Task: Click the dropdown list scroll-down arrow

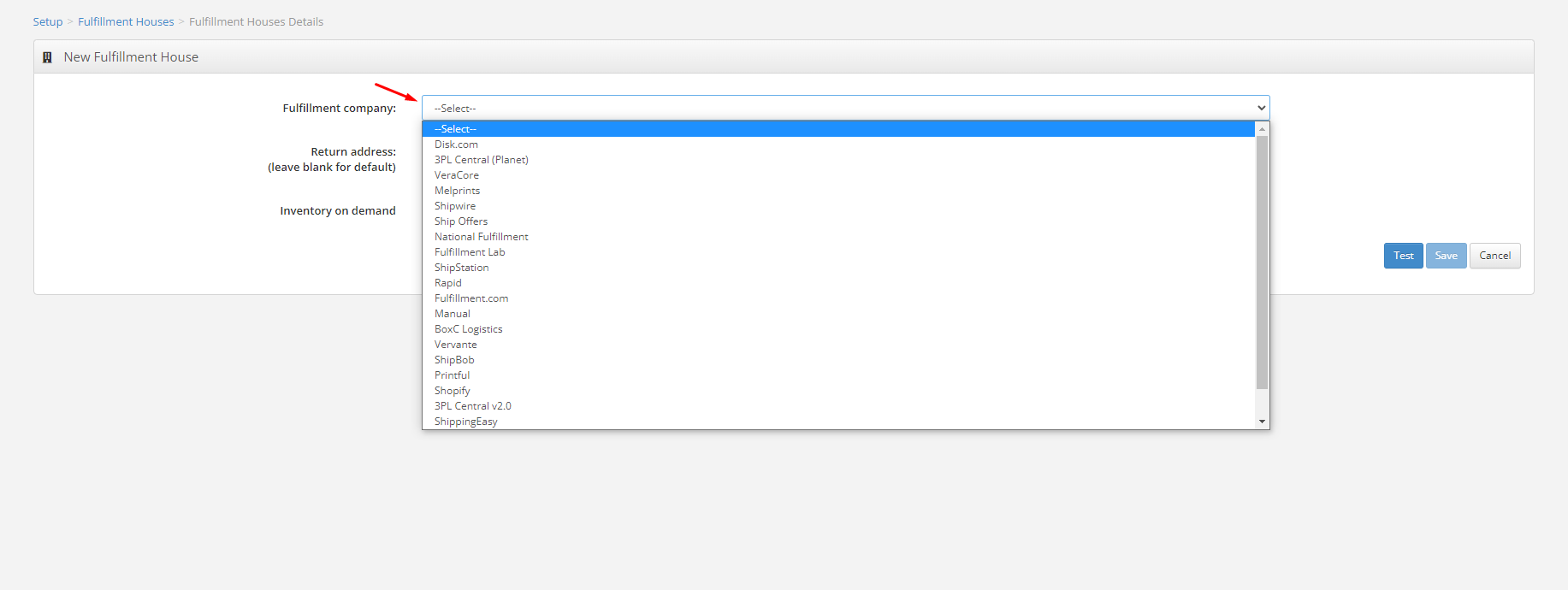Action: coord(1262,422)
